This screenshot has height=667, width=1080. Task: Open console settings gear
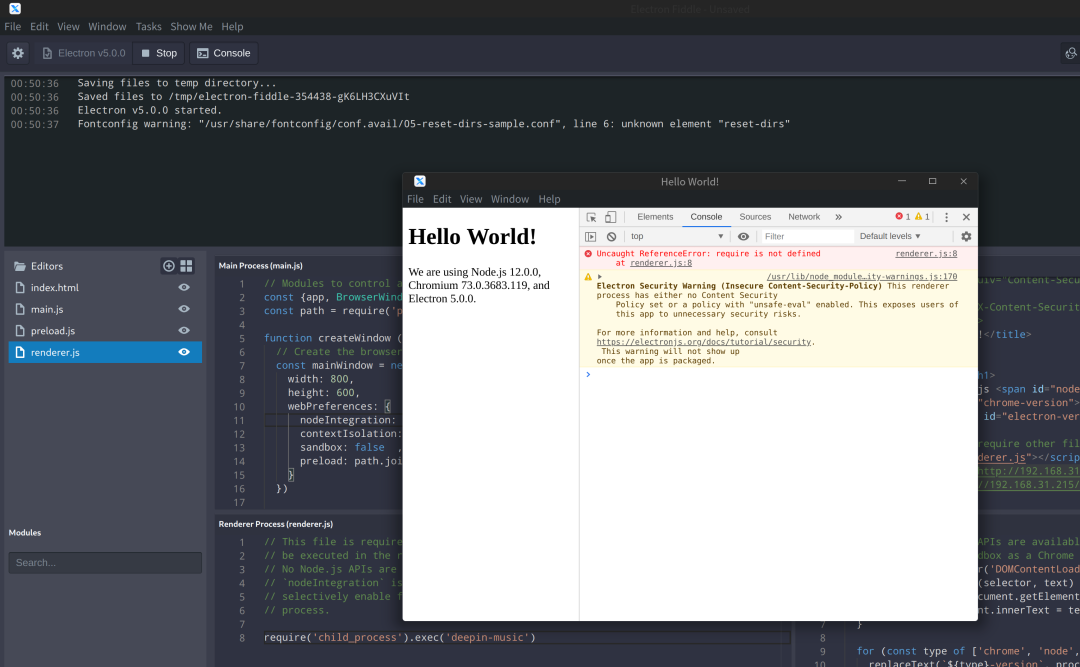(966, 236)
